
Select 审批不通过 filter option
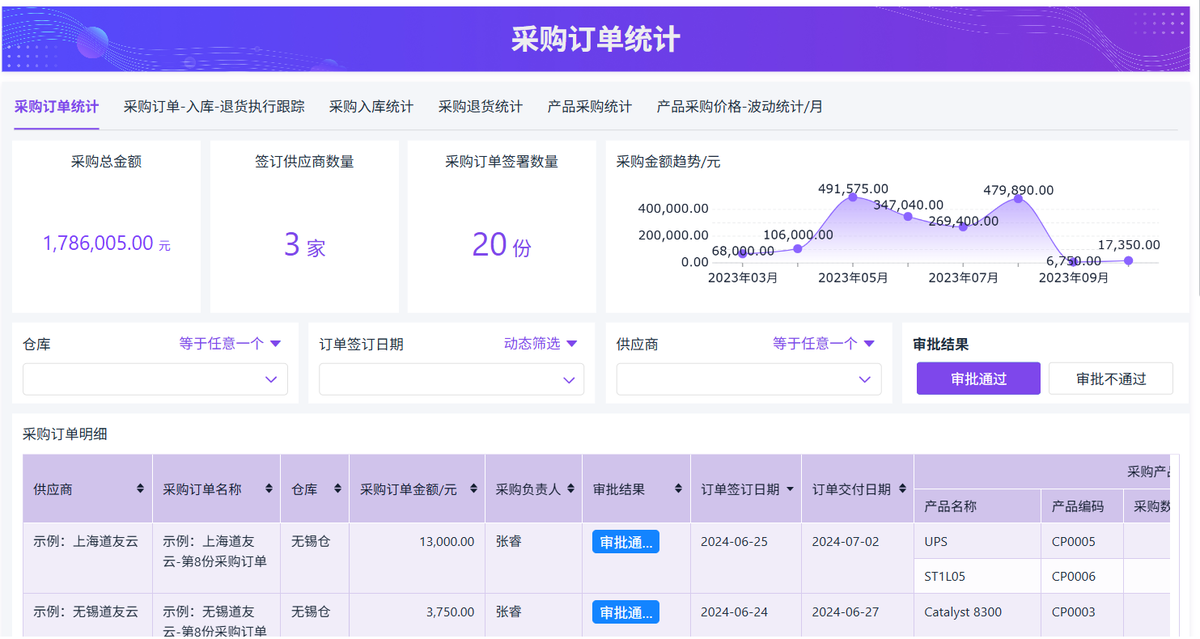[x=1110, y=379]
